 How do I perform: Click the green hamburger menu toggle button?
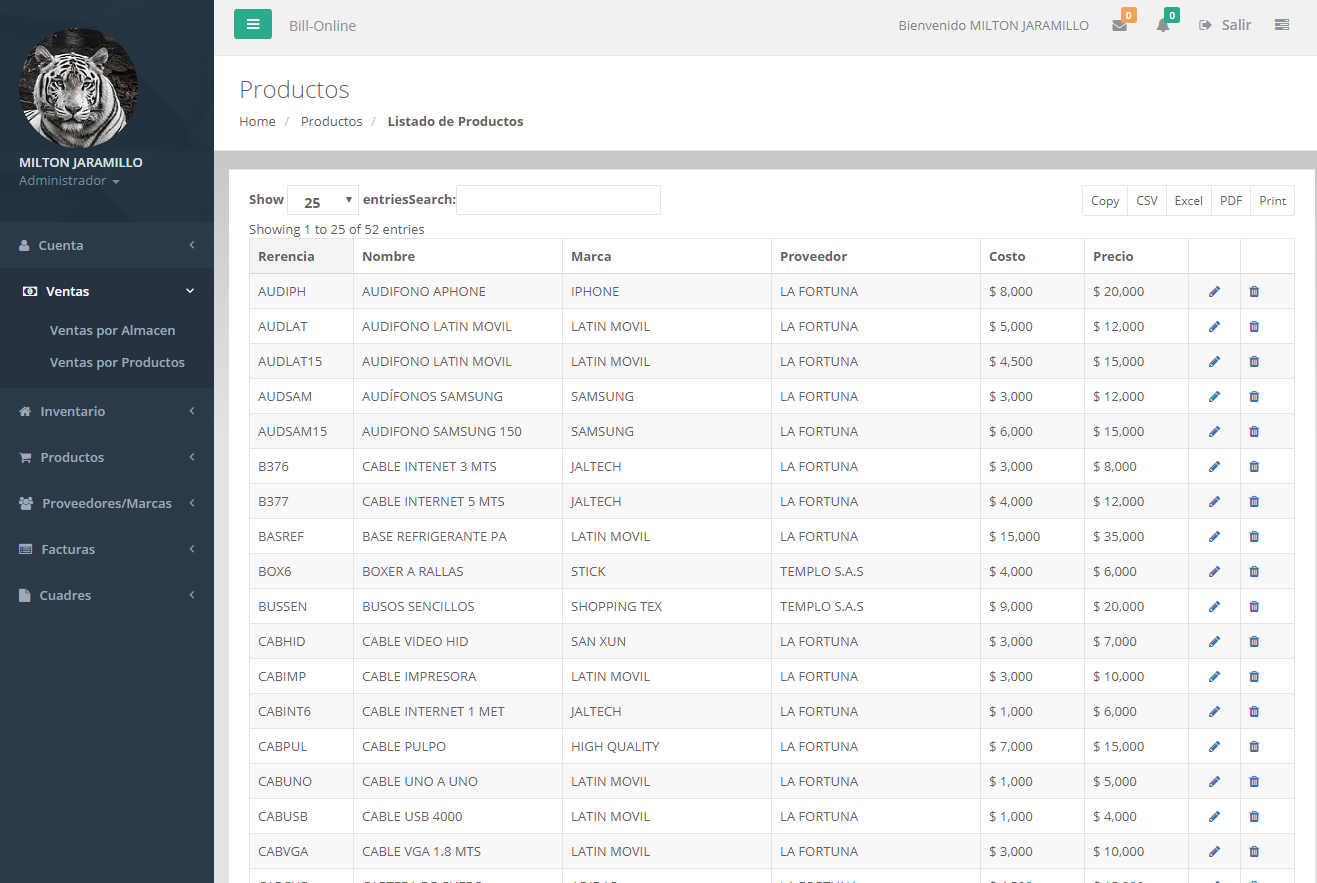pos(252,24)
